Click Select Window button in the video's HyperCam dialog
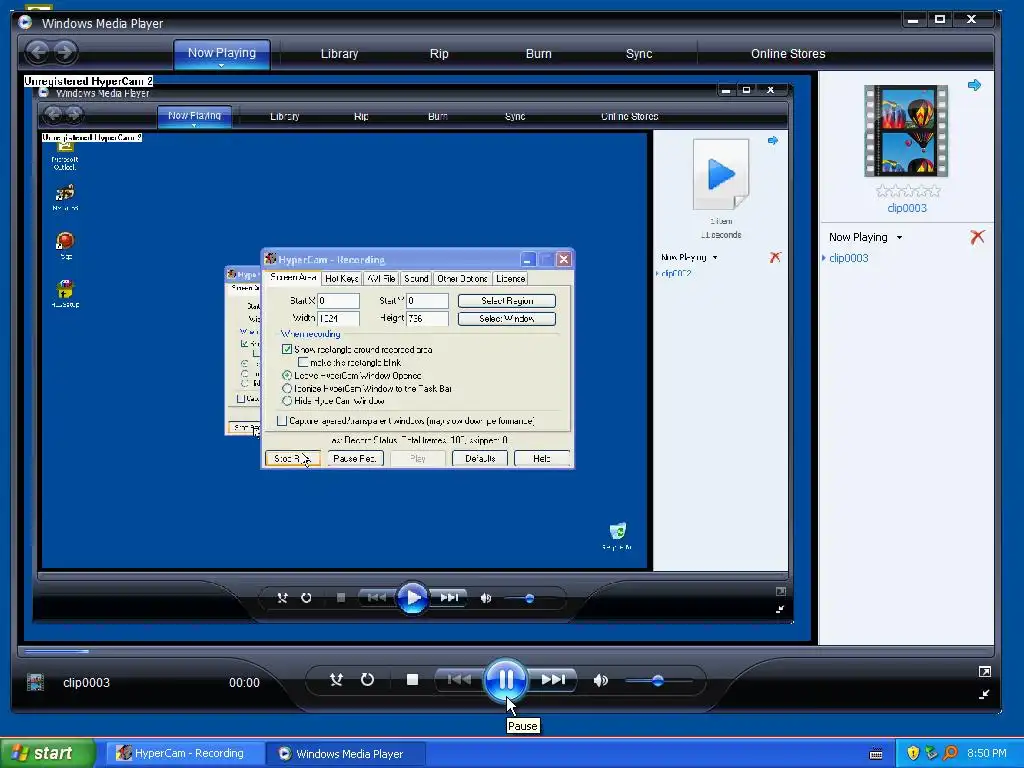Screen dimensions: 1024x768 507,319
